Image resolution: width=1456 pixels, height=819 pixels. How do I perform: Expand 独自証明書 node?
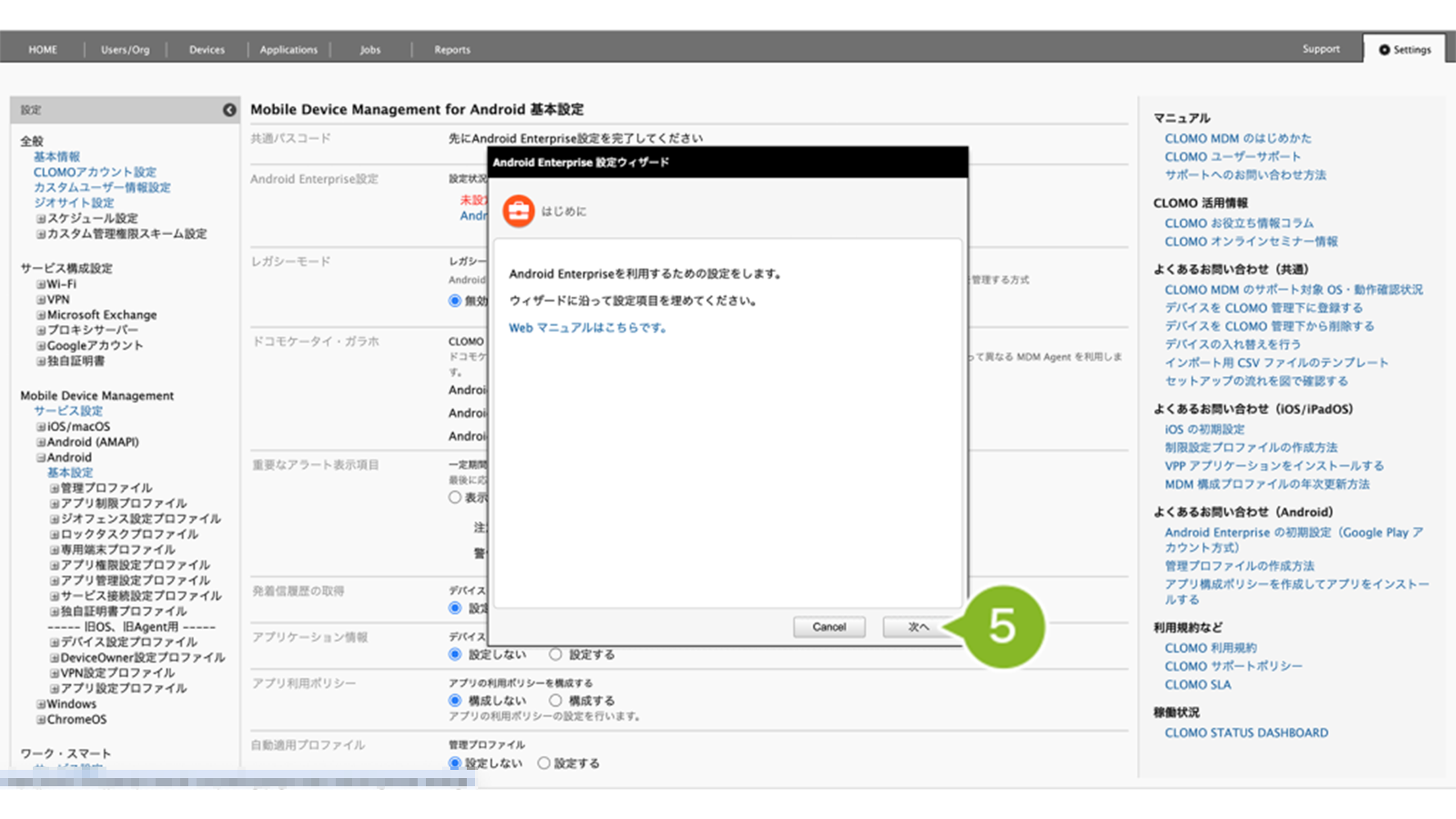(x=40, y=361)
